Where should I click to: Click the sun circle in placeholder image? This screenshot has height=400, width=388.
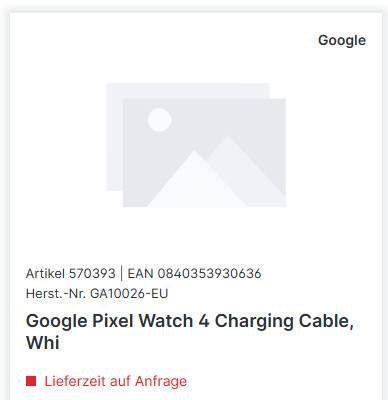[x=159, y=120]
